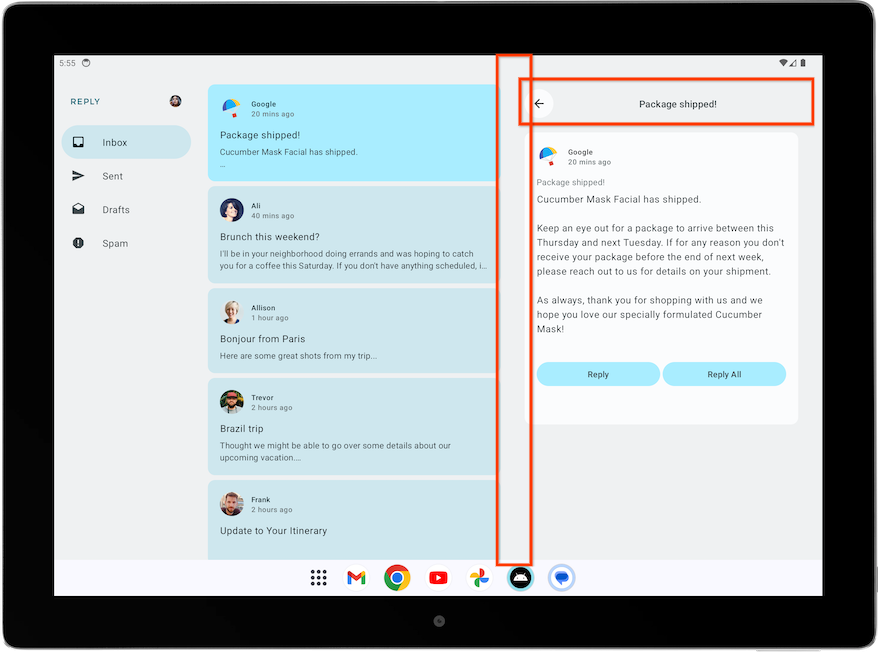Screen dimensions: 878x652
Task: Open the Messages app in taskbar
Action: point(562,577)
